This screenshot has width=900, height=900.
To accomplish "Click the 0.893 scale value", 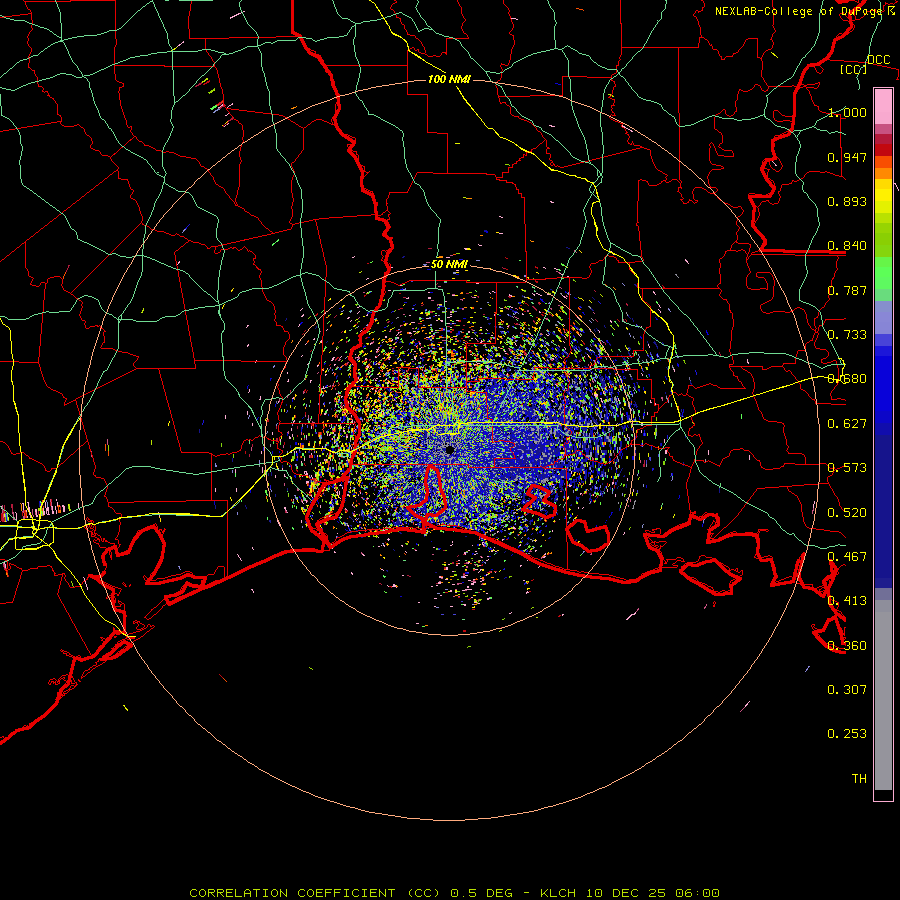I will coord(847,201).
